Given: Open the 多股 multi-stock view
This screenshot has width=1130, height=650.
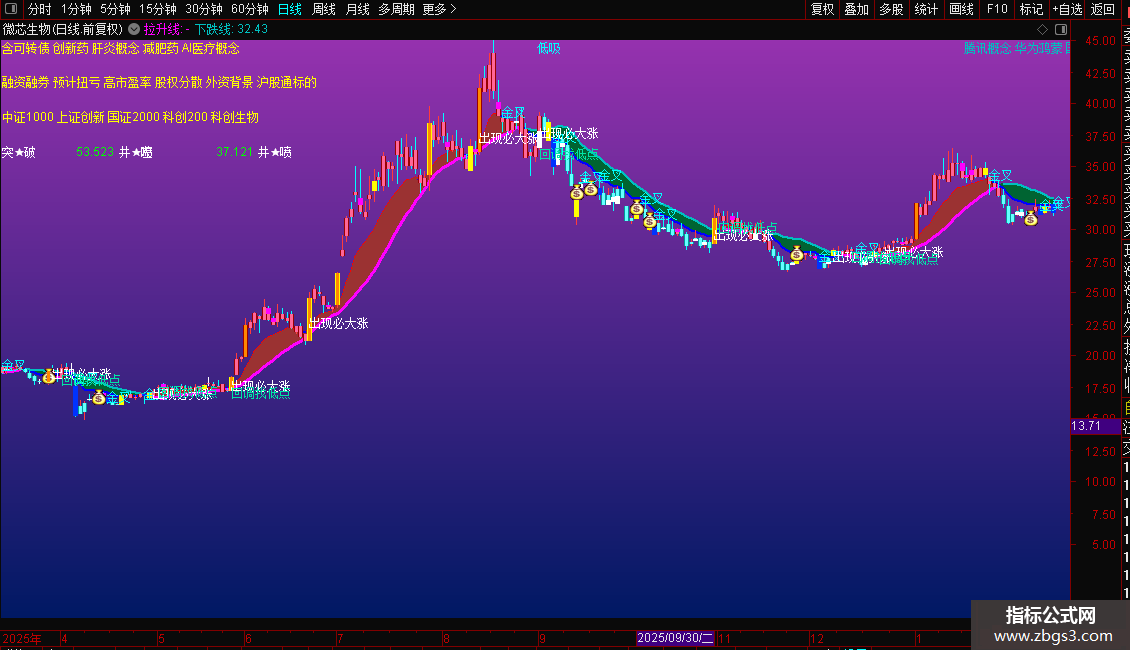Looking at the screenshot, I should click(x=891, y=9).
